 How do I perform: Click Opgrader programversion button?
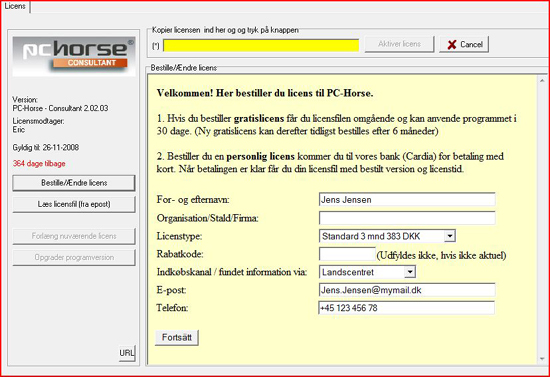pos(74,258)
